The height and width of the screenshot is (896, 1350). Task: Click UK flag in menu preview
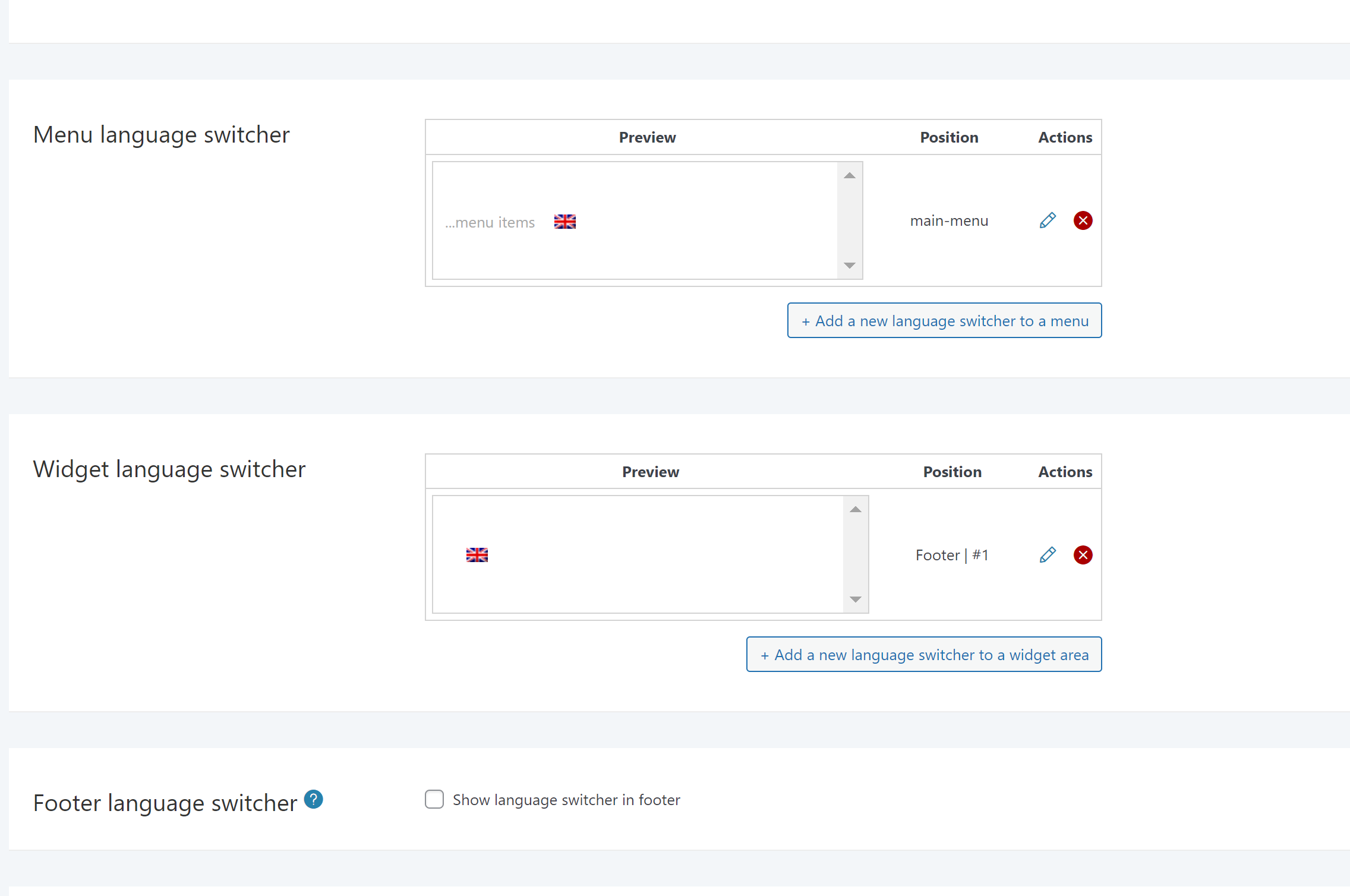coord(564,222)
